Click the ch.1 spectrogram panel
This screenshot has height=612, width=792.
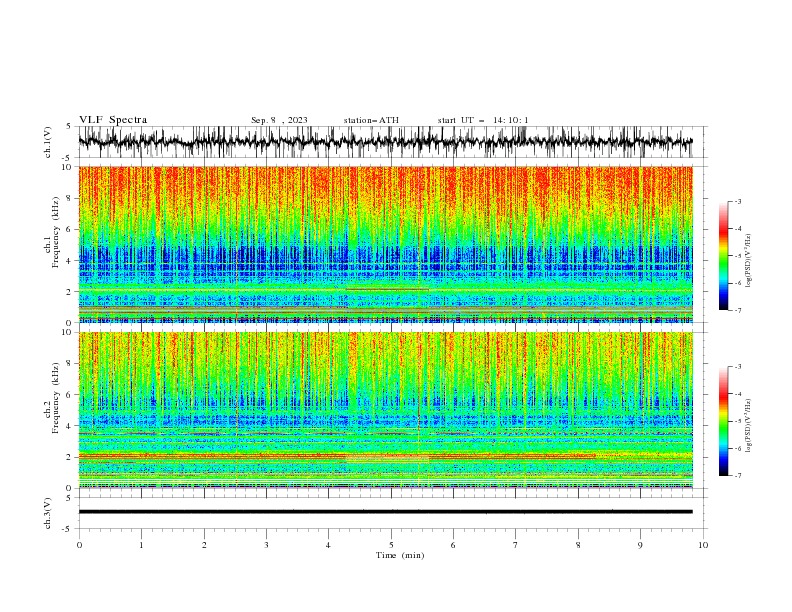point(385,244)
